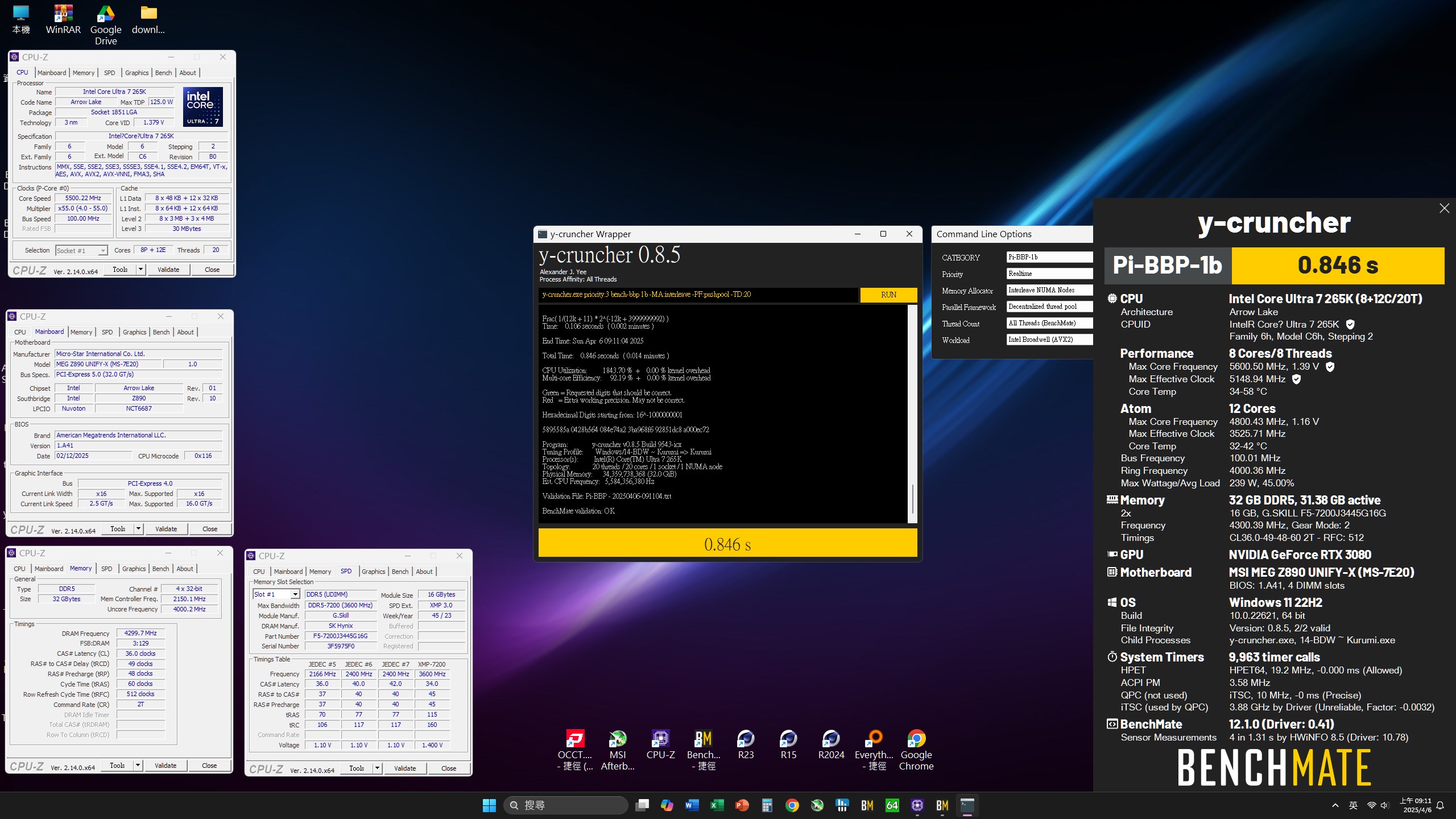Viewport: 1456px width, 819px height.
Task: Open the CATEGORY Pi-BBP-1b dropdown
Action: pyautogui.click(x=1049, y=257)
